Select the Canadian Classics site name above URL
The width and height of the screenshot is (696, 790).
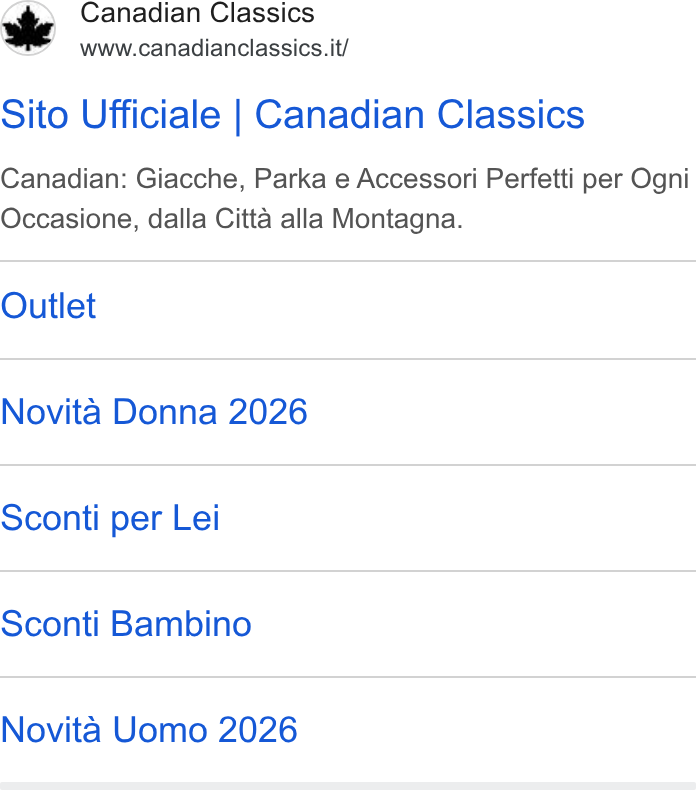[x=197, y=13]
